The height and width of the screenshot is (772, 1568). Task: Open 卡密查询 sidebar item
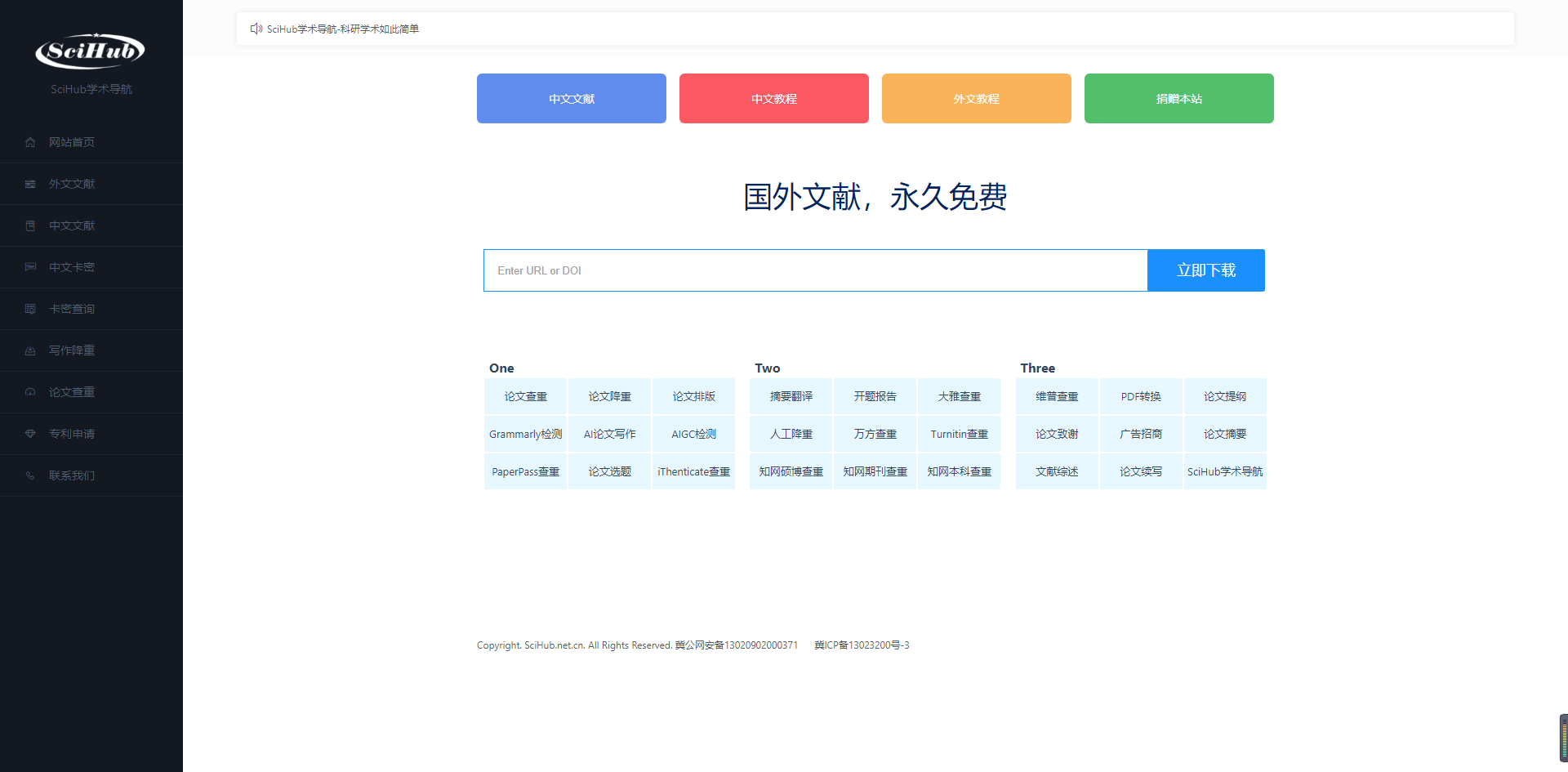[x=91, y=309]
